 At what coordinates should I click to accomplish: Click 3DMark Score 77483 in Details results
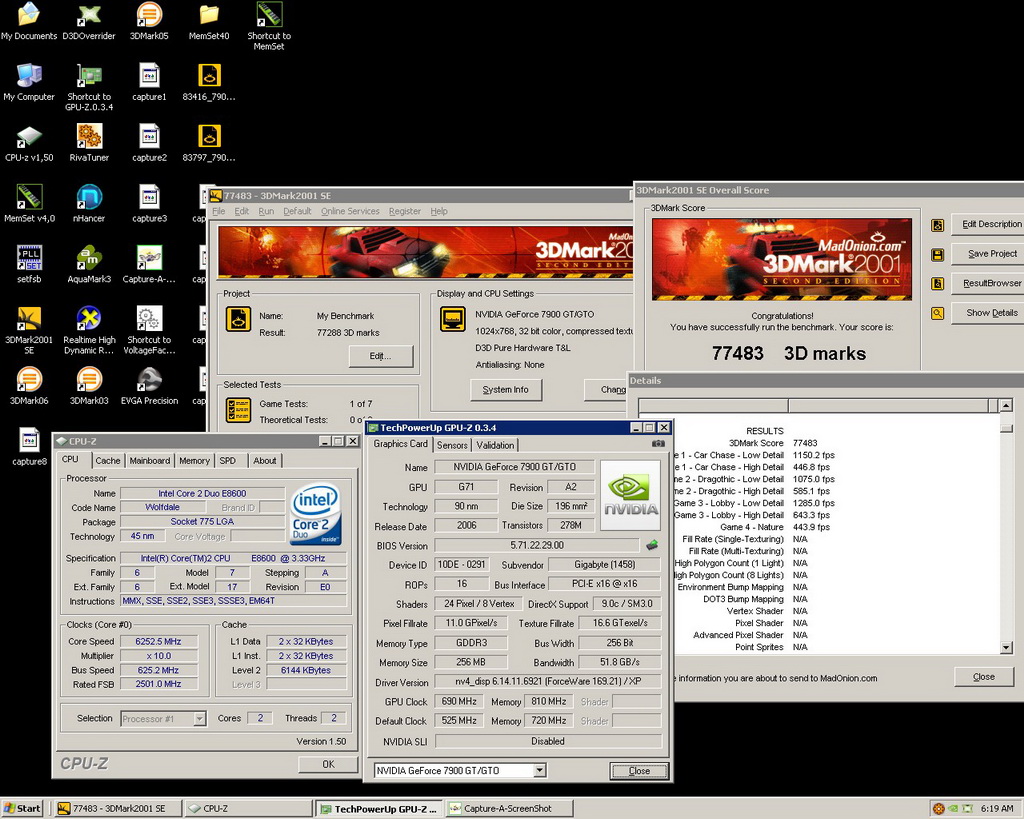point(805,443)
